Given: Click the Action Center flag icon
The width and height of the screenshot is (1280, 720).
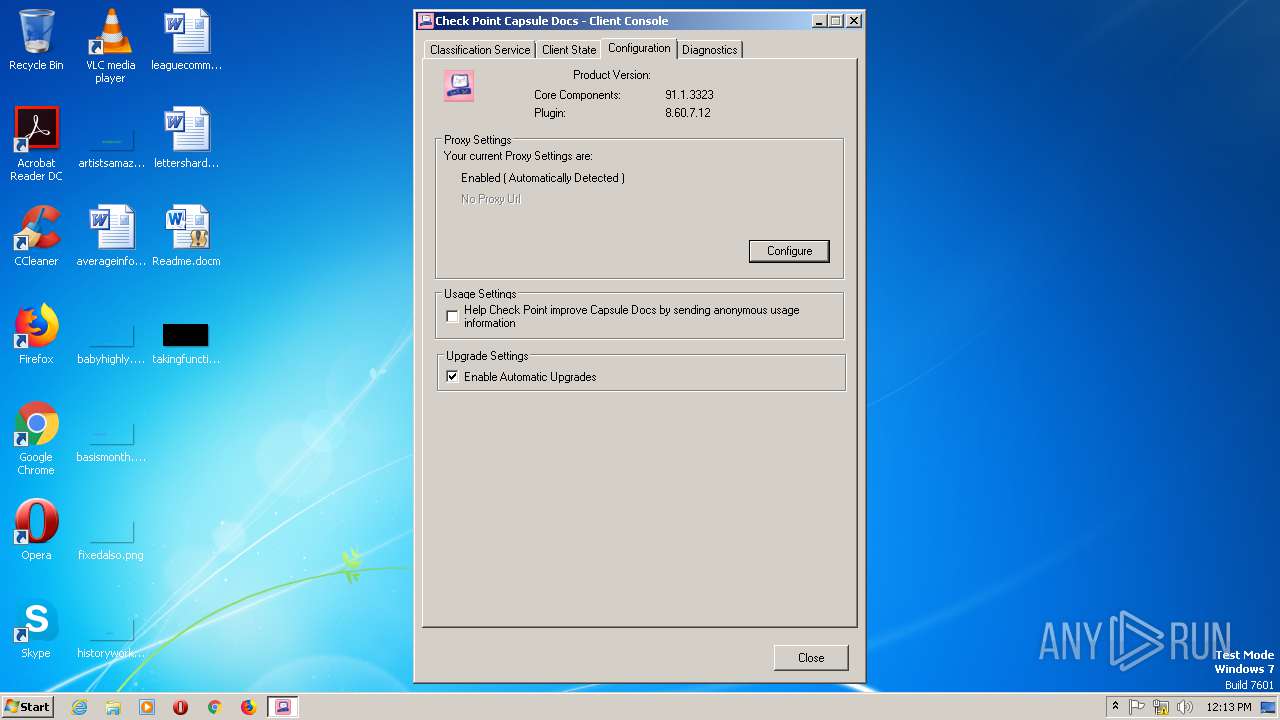Looking at the screenshot, I should coord(1137,707).
